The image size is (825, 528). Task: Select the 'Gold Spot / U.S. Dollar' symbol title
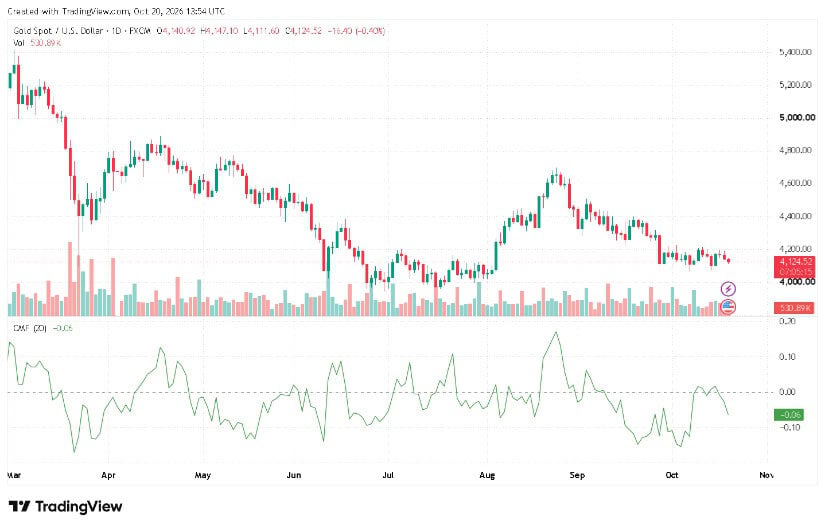[58, 31]
